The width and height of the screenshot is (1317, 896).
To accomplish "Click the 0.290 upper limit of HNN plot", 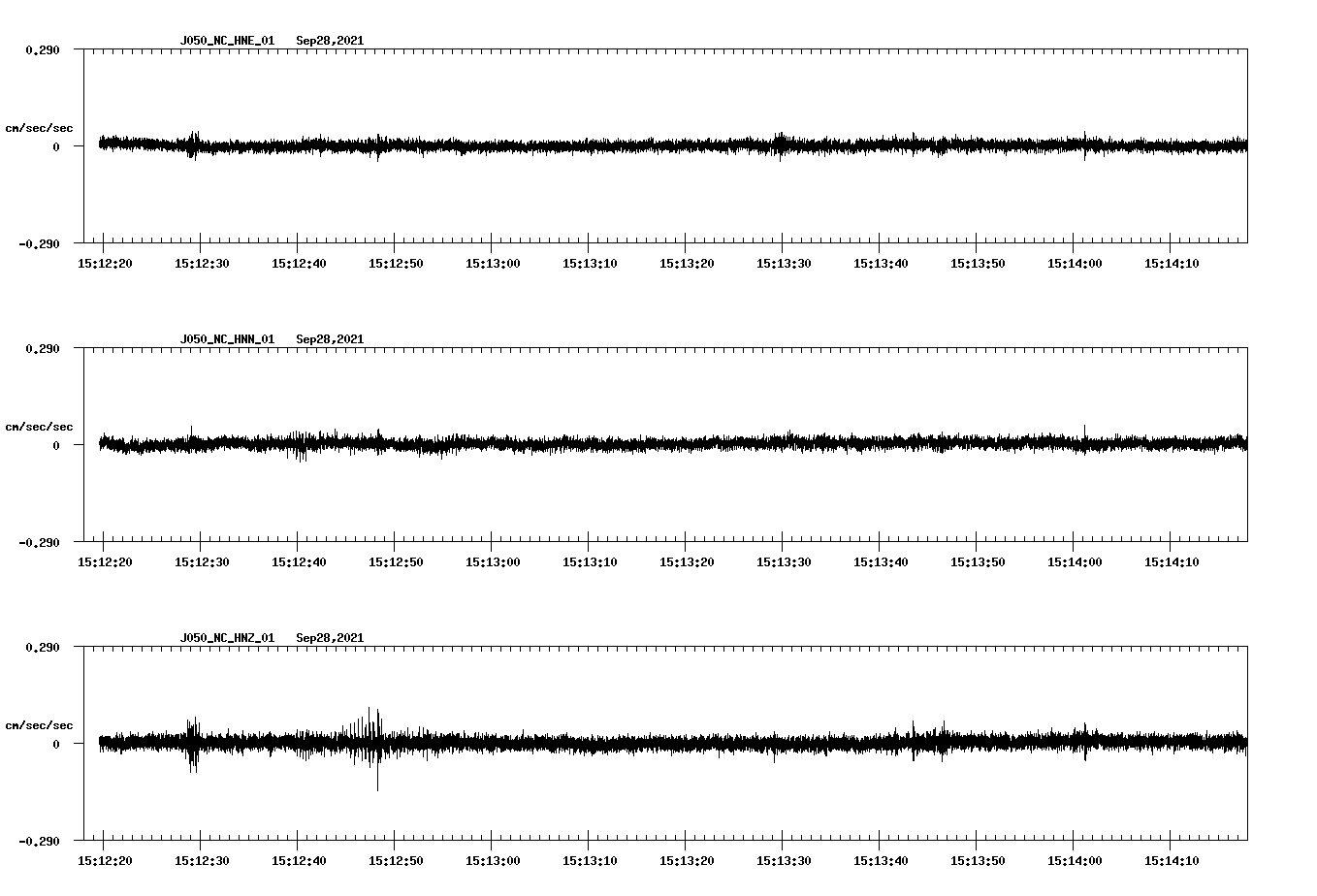I will point(43,348).
